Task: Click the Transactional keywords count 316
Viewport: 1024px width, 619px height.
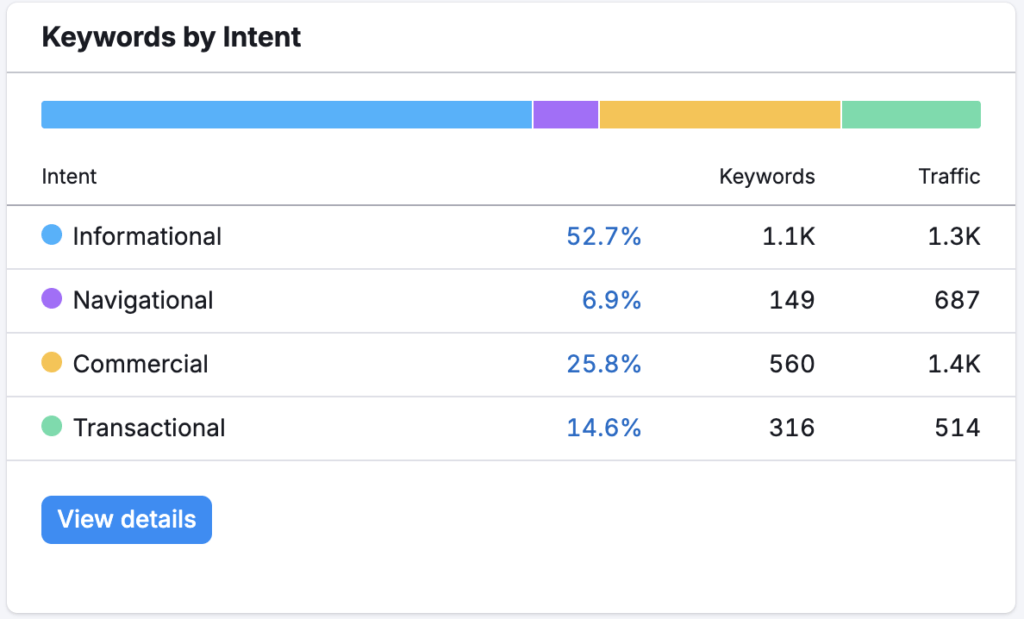Action: pyautogui.click(x=792, y=428)
